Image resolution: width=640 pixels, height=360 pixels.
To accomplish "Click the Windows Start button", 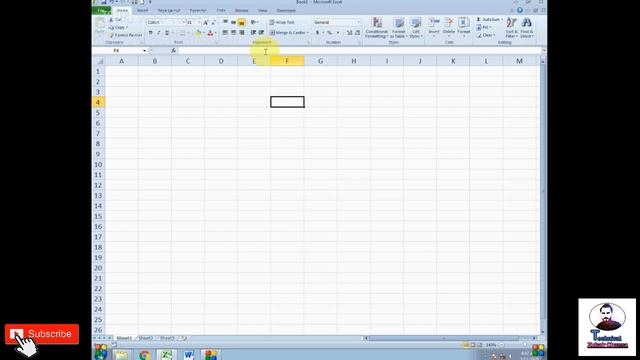I will [x=101, y=353].
